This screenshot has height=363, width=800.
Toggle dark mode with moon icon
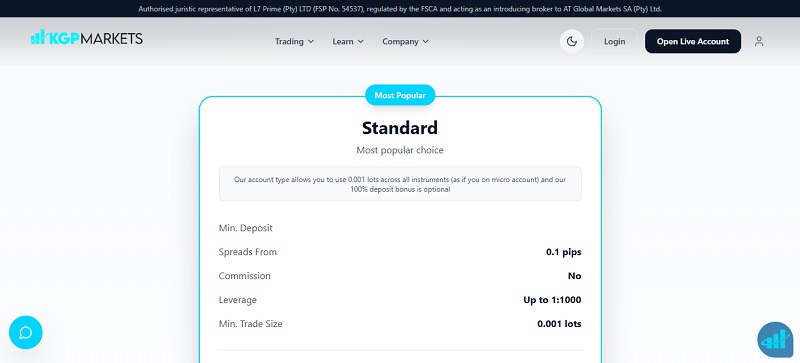pos(572,41)
